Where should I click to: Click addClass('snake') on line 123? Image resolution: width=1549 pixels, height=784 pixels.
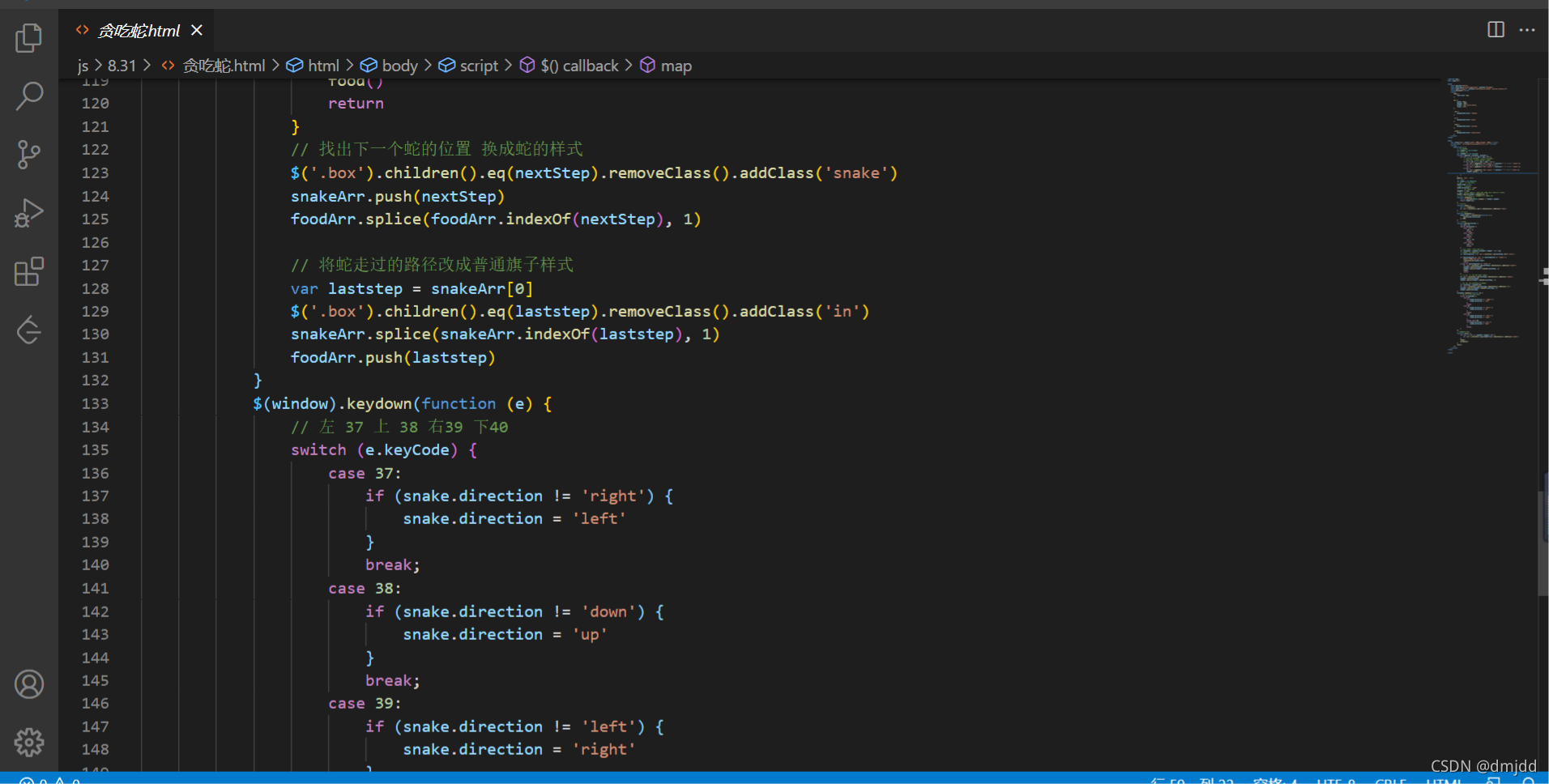coord(818,173)
